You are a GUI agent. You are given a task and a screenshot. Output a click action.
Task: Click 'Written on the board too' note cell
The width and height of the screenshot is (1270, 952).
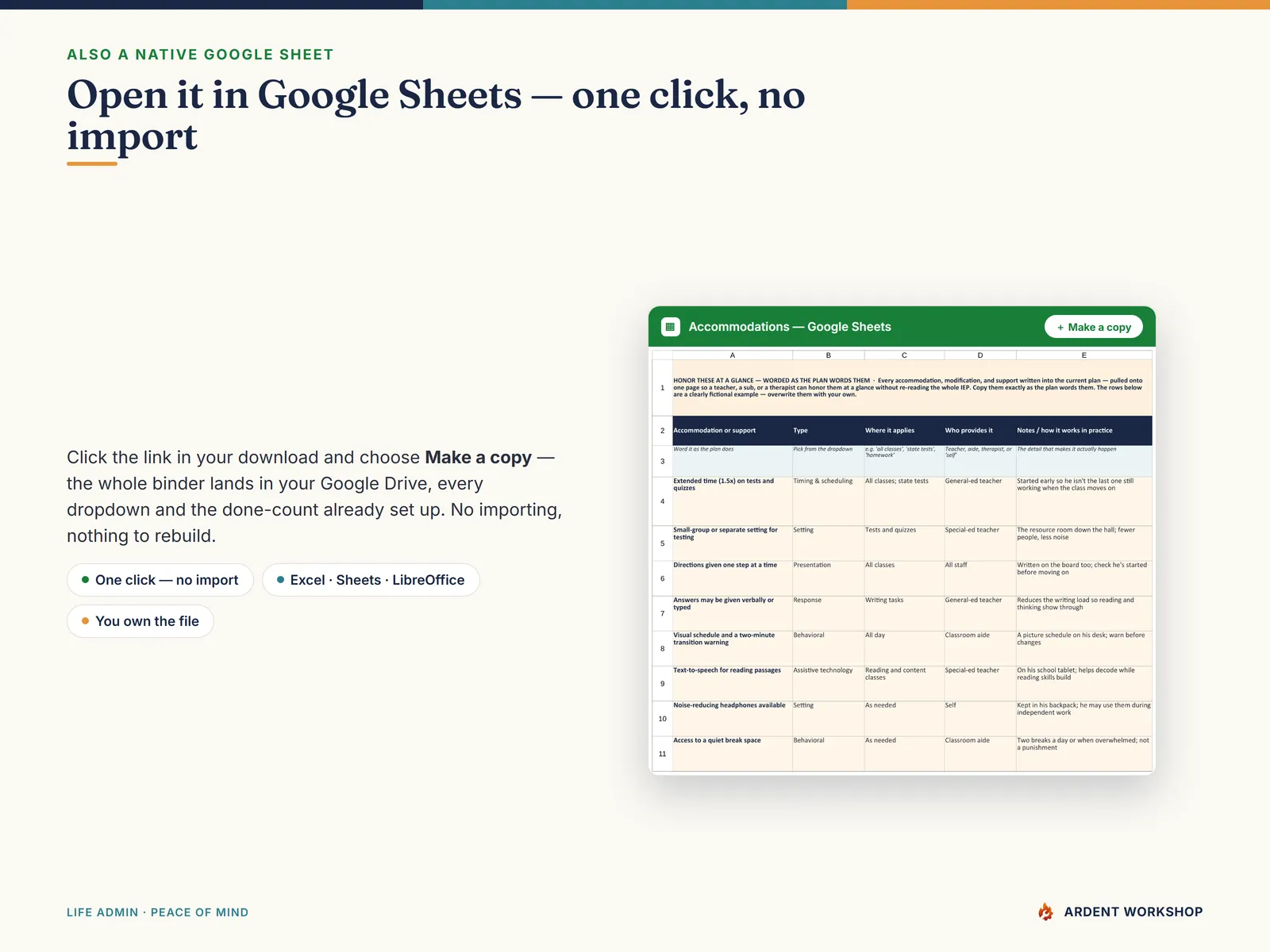click(x=1084, y=578)
